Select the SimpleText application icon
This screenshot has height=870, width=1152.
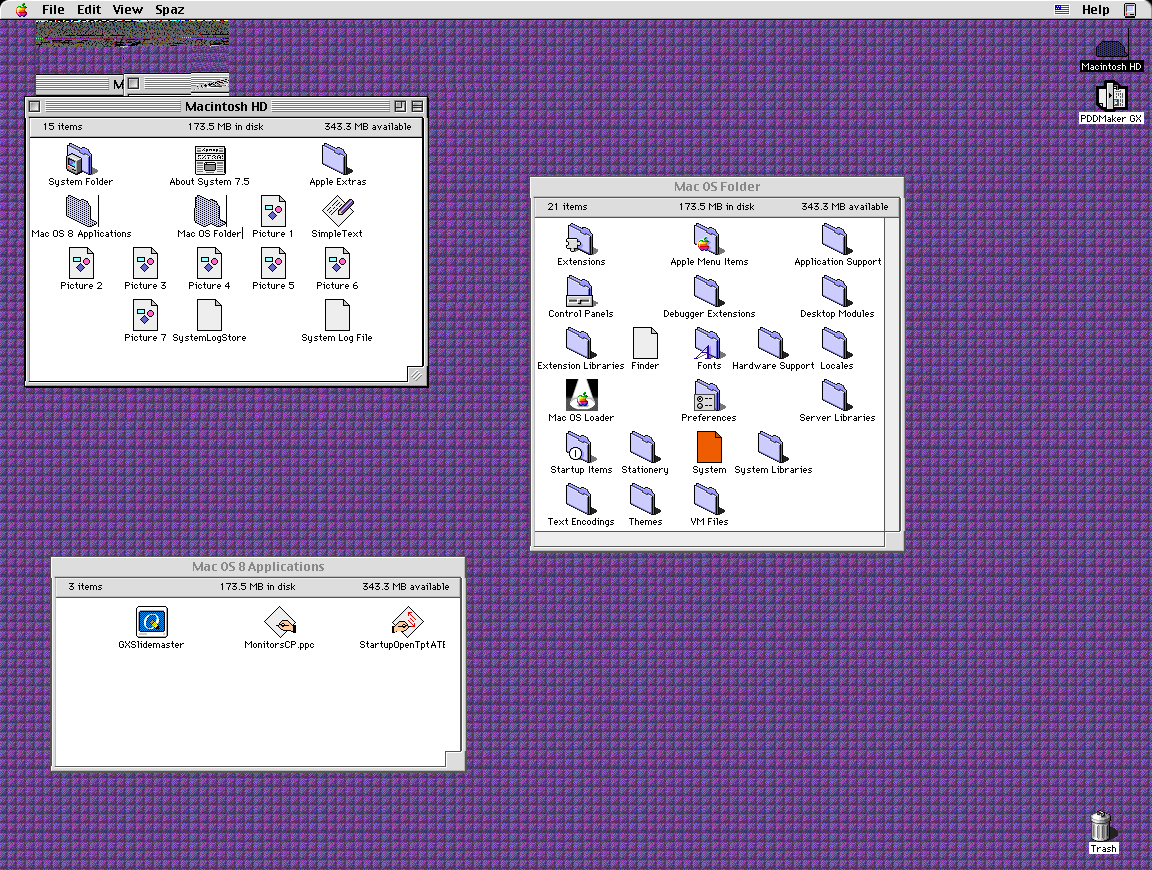[337, 212]
